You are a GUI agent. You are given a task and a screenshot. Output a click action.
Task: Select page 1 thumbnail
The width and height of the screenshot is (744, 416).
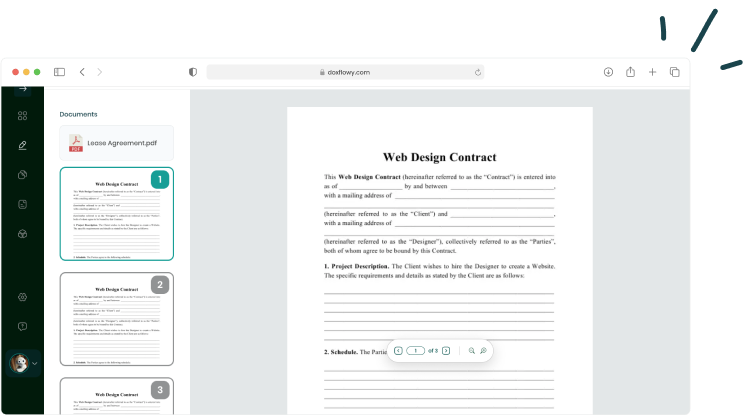pos(117,213)
